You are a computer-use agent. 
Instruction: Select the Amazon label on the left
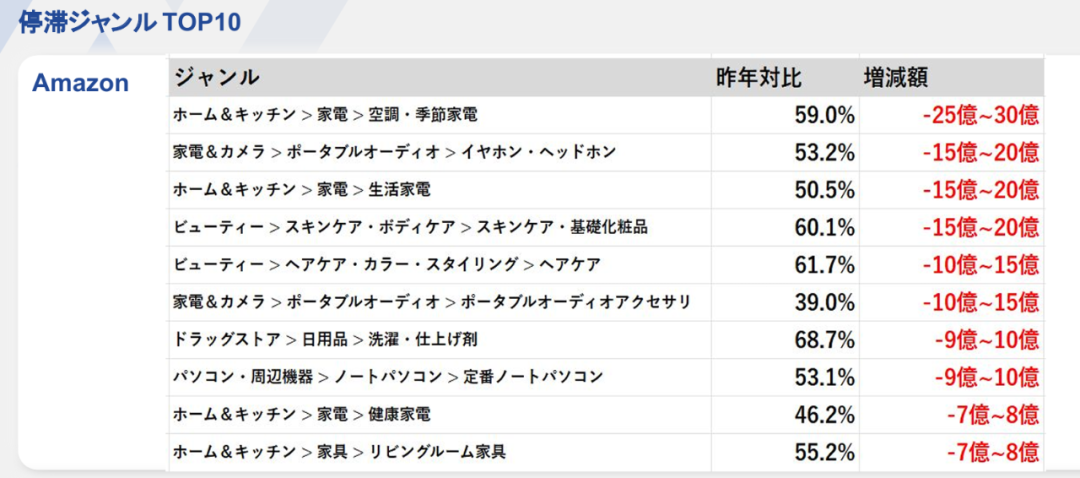pyautogui.click(x=80, y=83)
